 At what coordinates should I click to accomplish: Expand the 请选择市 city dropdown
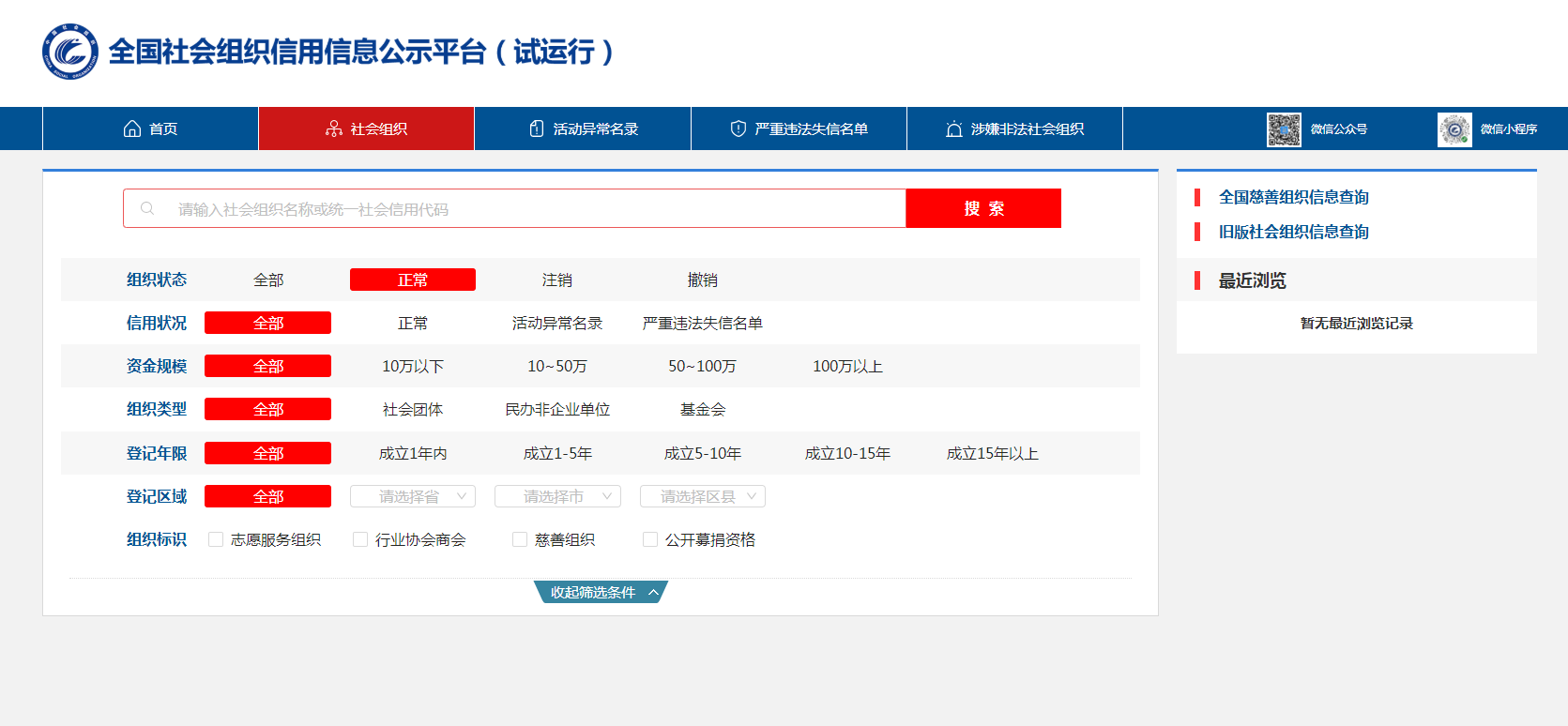click(557, 496)
